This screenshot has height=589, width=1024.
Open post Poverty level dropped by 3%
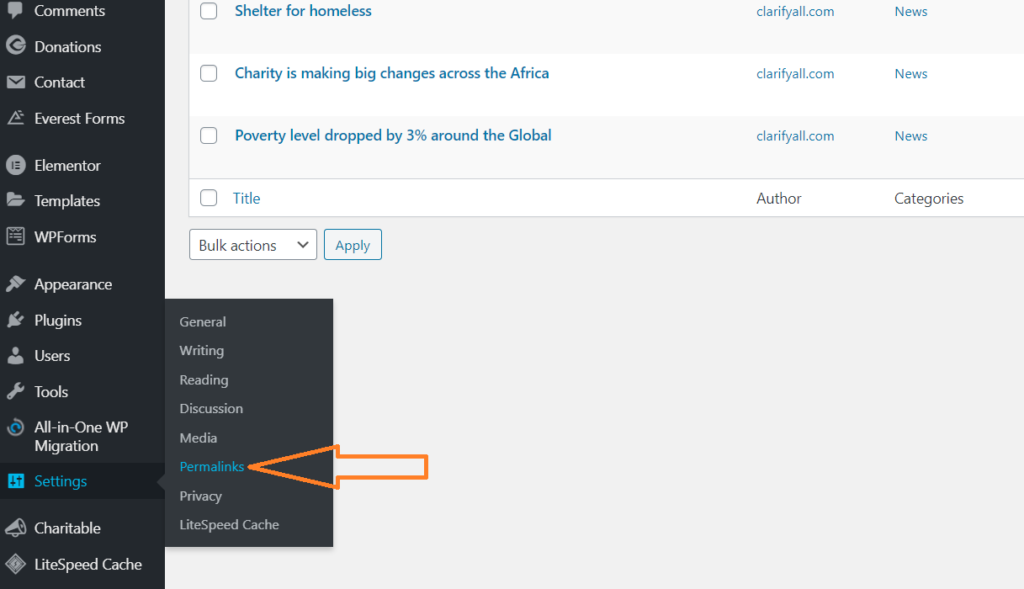point(393,135)
